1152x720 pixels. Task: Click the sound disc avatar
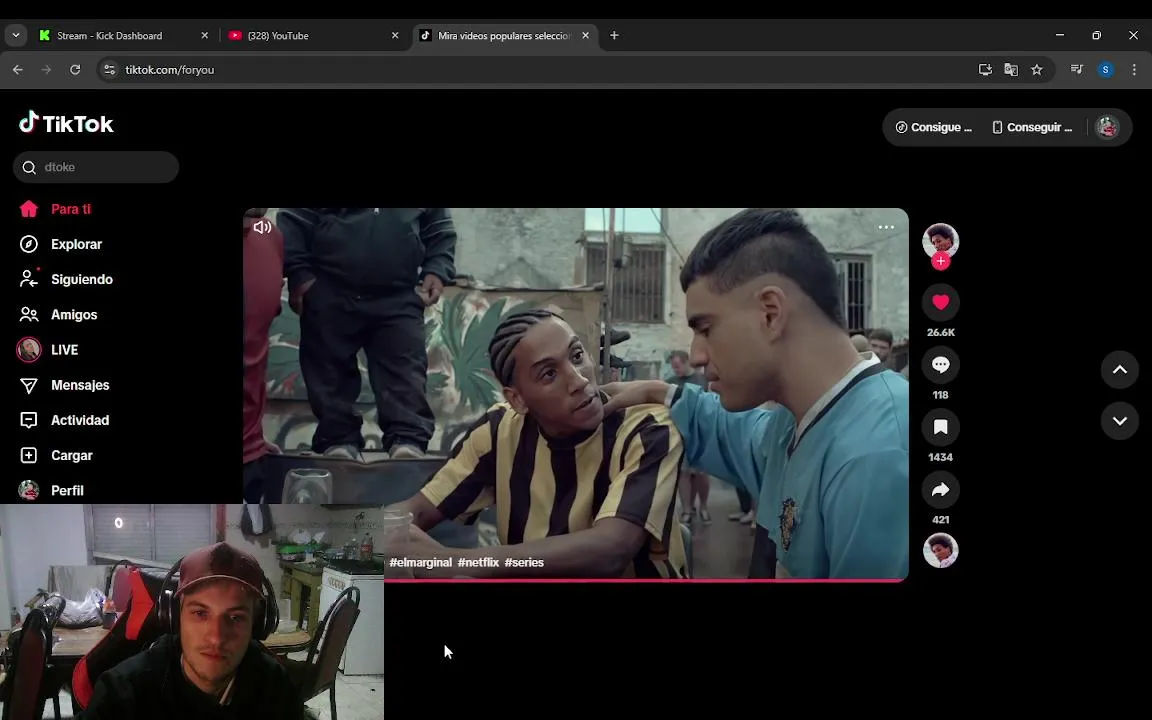click(940, 550)
